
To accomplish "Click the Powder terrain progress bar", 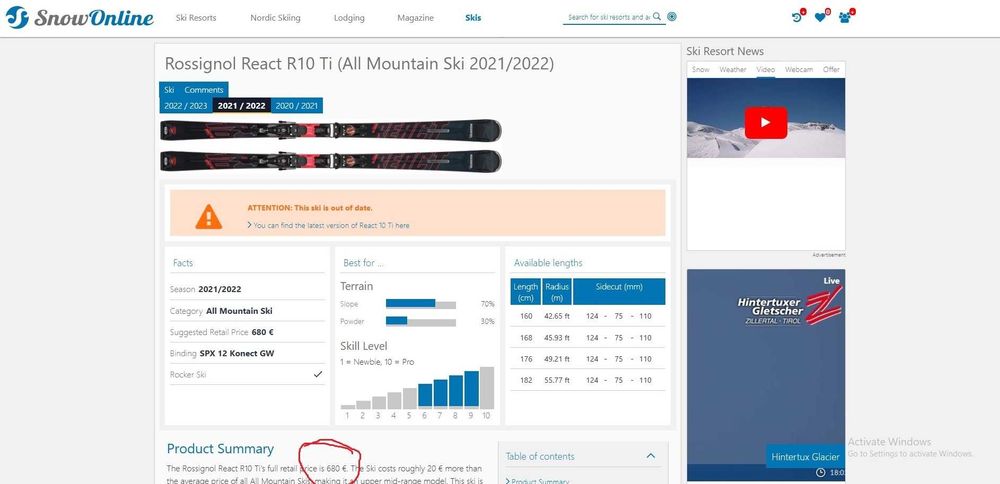I will point(421,321).
